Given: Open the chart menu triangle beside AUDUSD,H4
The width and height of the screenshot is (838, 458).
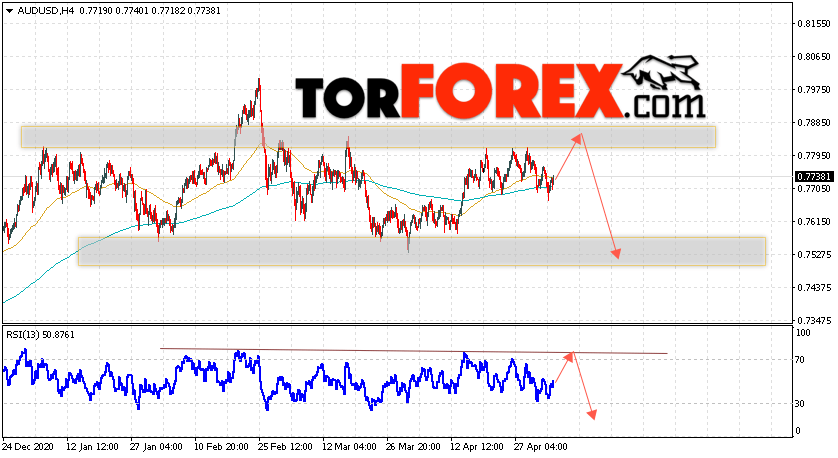Looking at the screenshot, I should [9, 11].
